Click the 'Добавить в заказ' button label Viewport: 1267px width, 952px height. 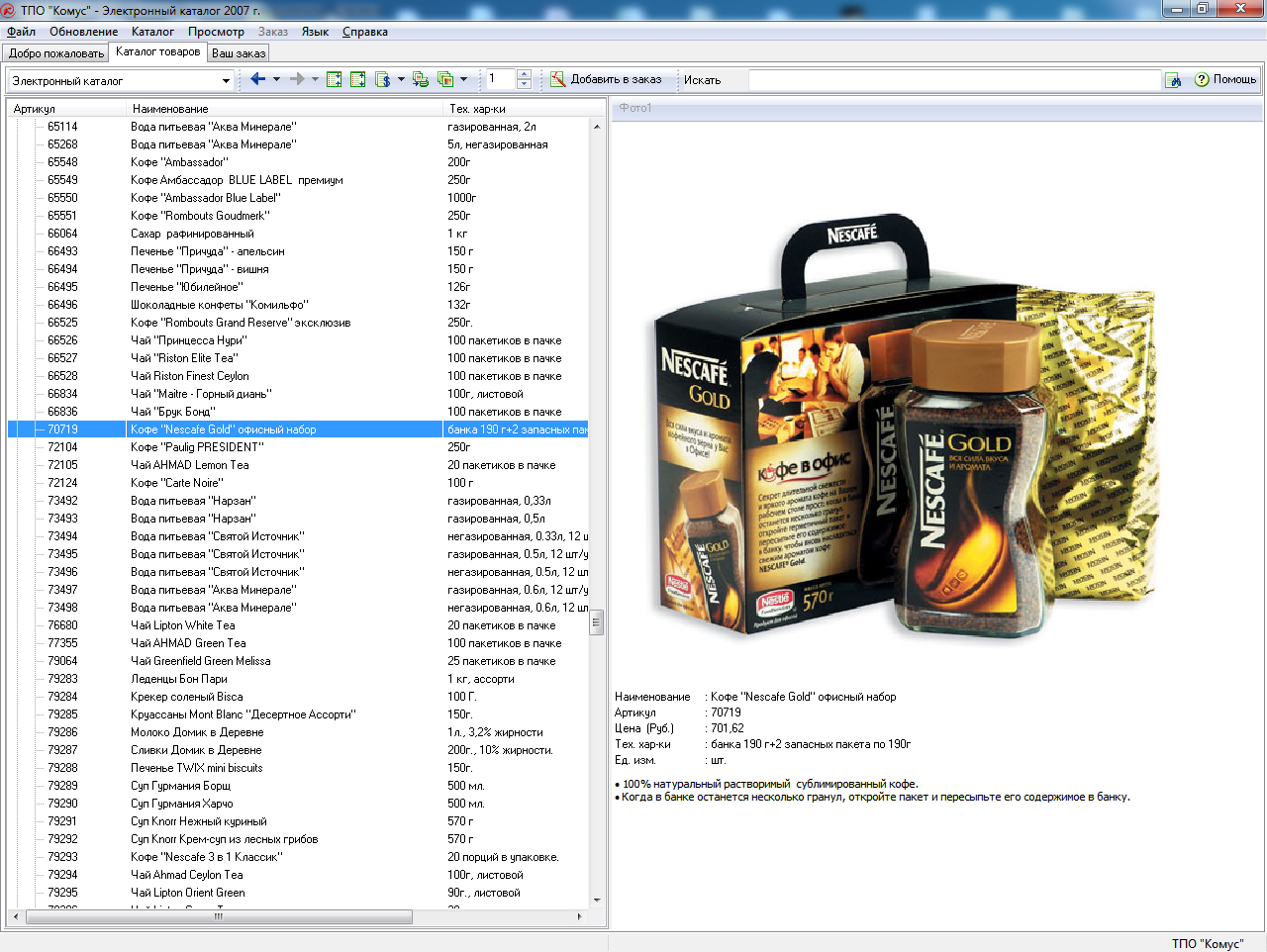616,79
